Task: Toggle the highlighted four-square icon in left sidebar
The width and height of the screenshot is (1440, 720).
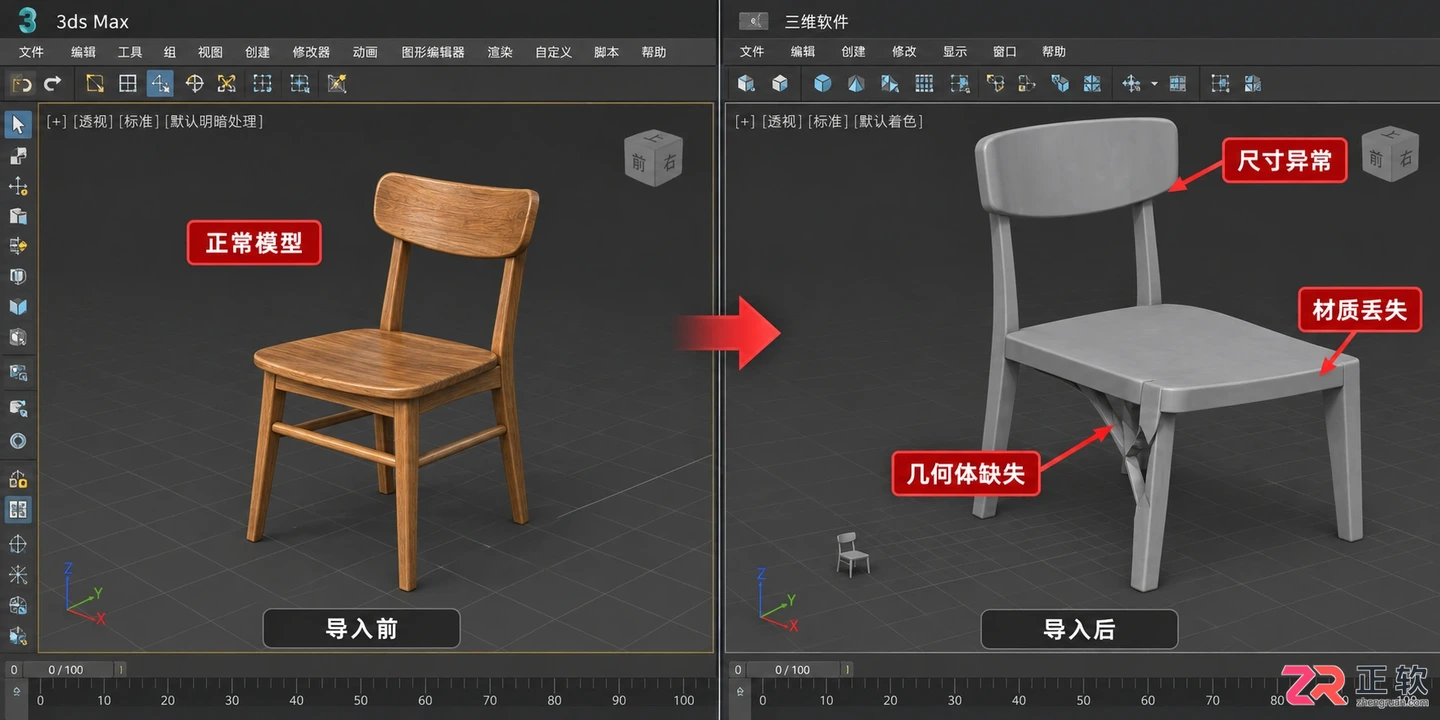Action: click(18, 510)
